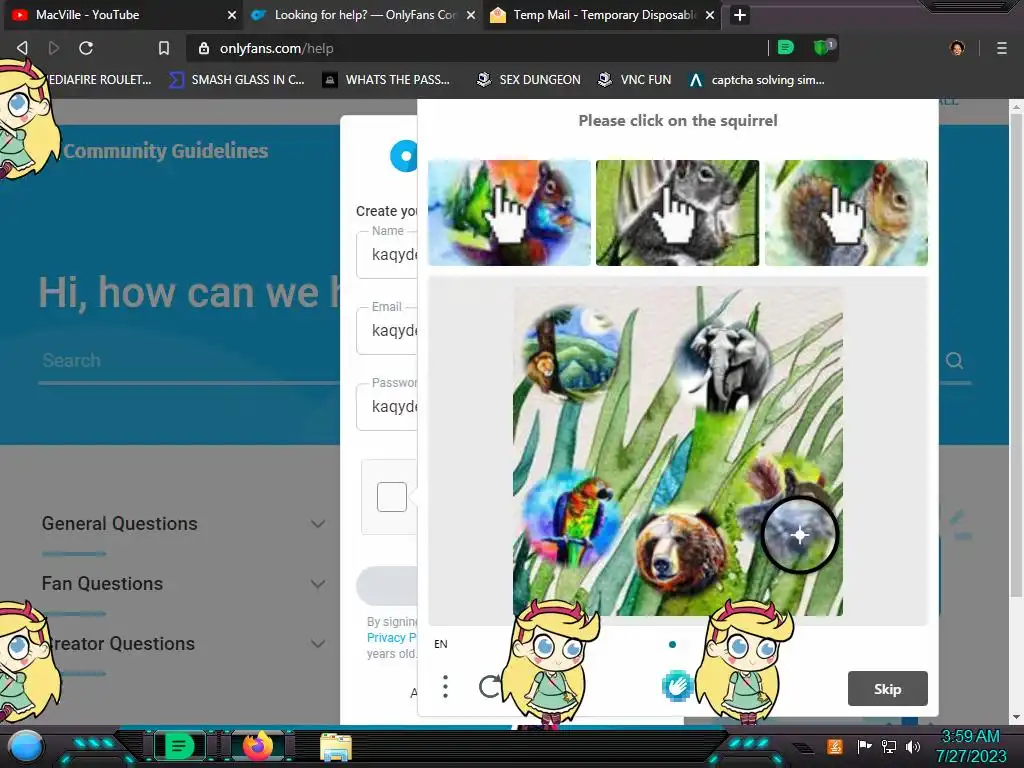Image resolution: width=1024 pixels, height=768 pixels.
Task: Click the colorful squirrel example image
Action: (x=509, y=213)
